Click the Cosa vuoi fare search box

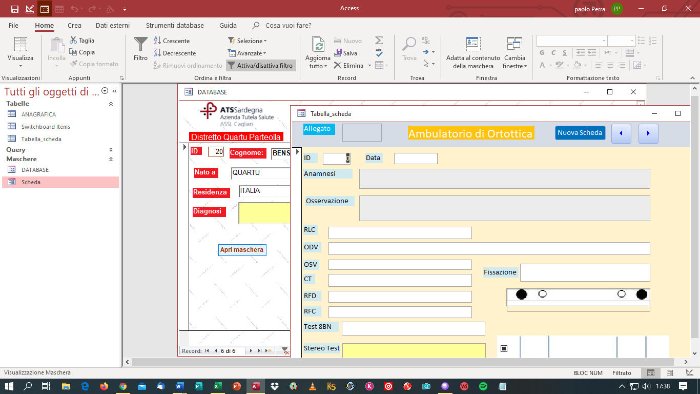pyautogui.click(x=288, y=25)
